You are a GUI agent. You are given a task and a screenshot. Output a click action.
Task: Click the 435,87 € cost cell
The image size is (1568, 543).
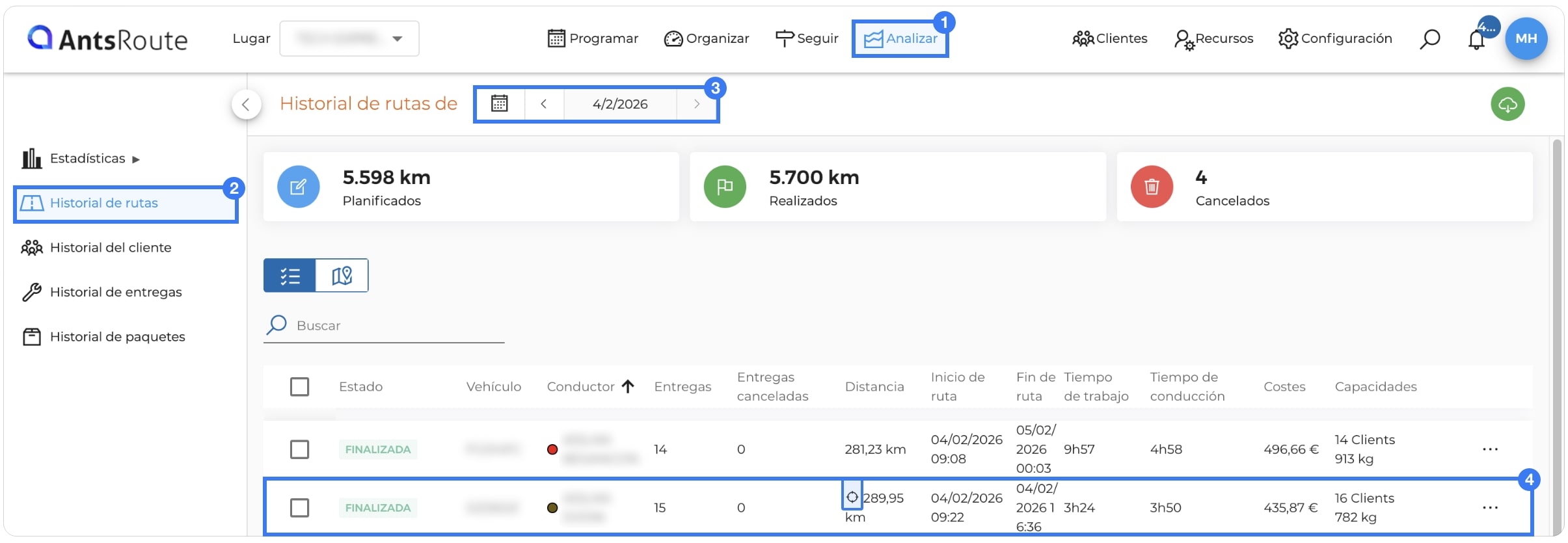tap(1291, 508)
